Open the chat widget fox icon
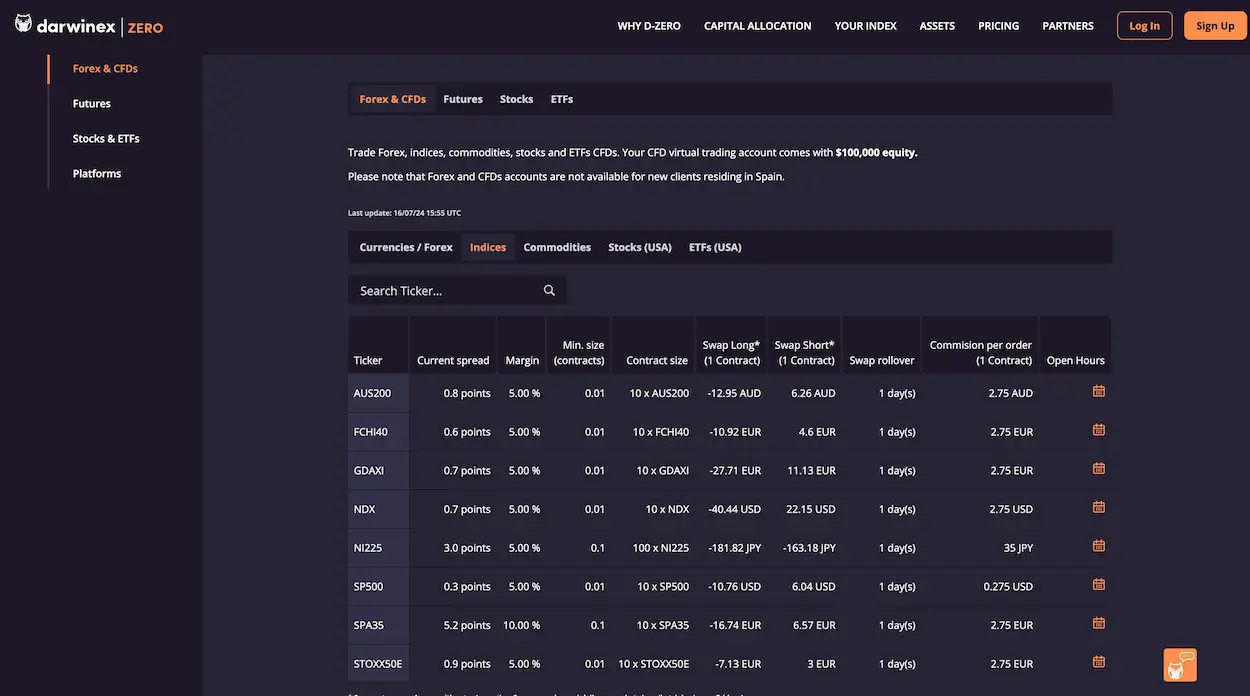Image resolution: width=1250 pixels, height=696 pixels. [1179, 663]
